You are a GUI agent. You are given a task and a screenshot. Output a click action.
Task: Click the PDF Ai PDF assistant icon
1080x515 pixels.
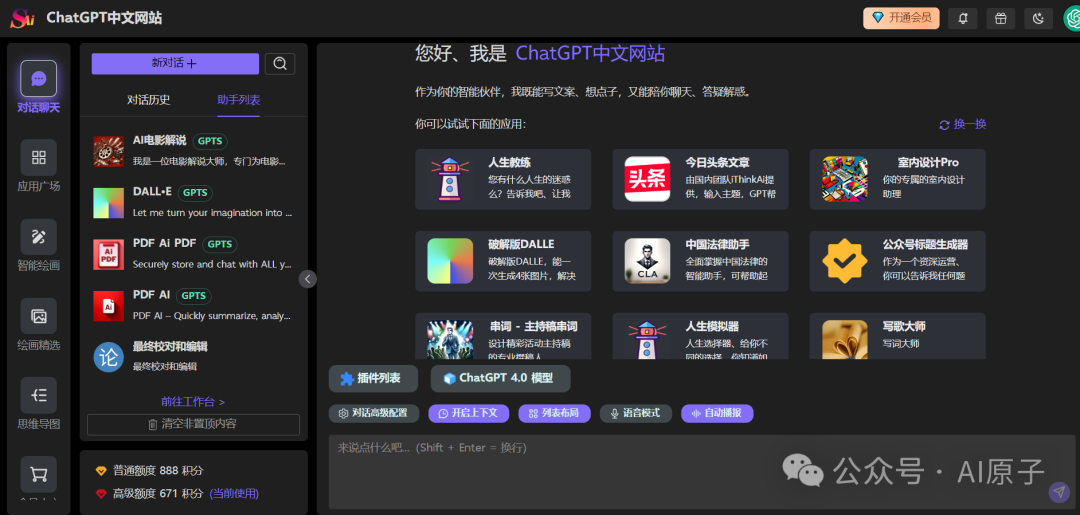click(108, 254)
